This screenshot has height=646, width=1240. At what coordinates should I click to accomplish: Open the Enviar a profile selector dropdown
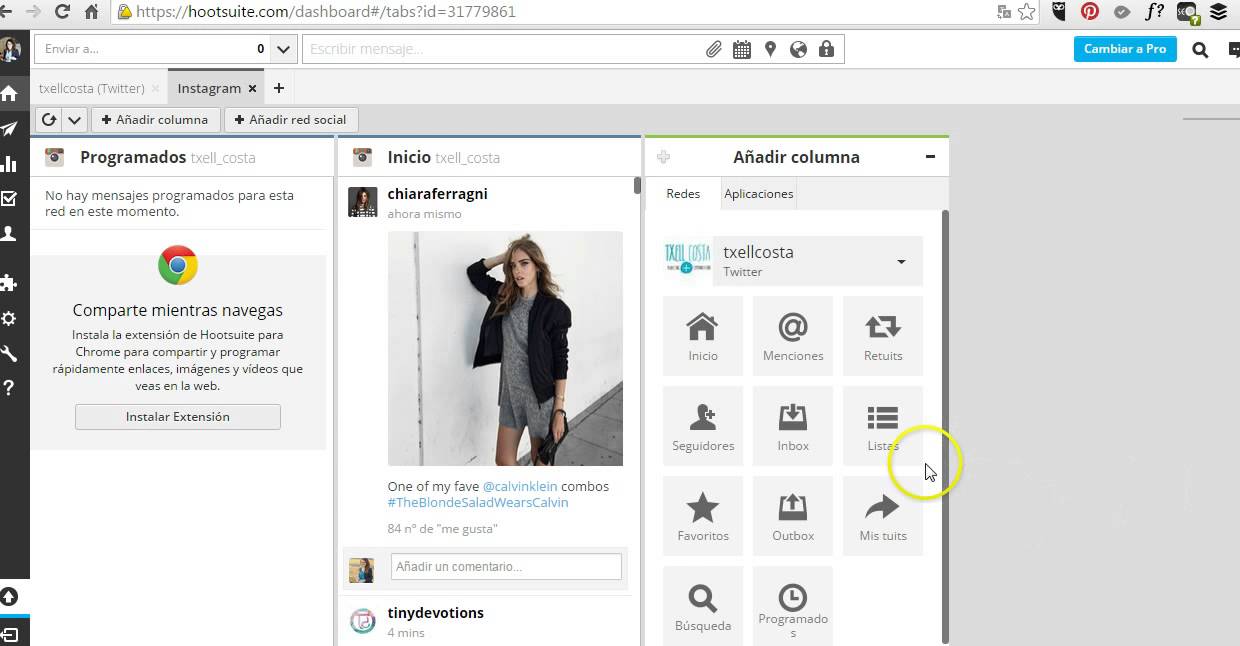click(283, 49)
